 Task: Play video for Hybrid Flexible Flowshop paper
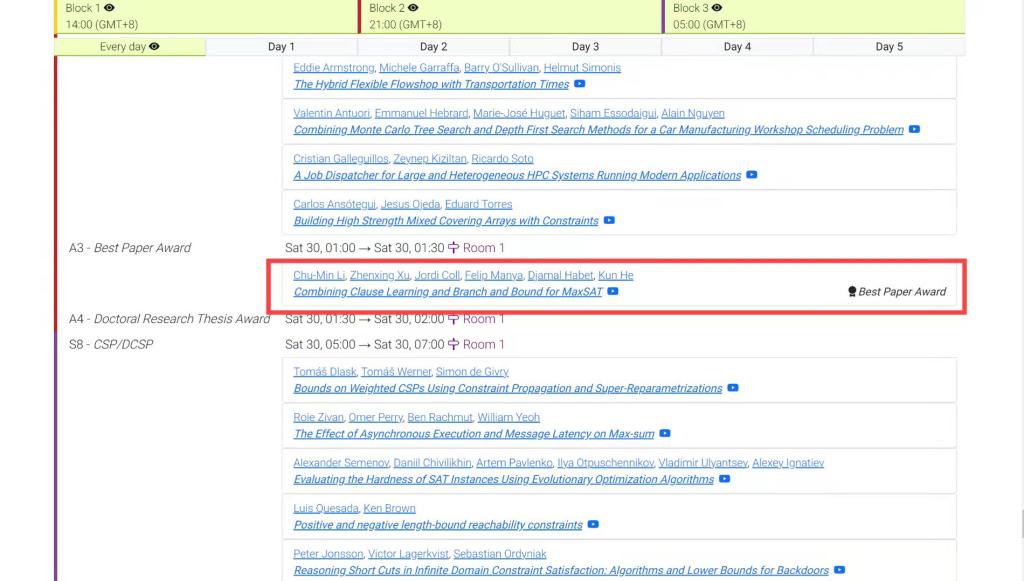pyautogui.click(x=580, y=85)
